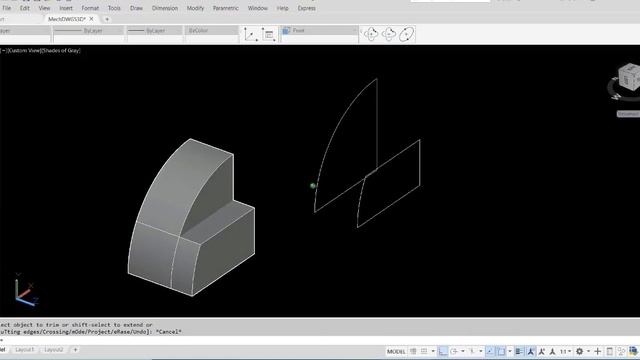Screen dimensions: 640x360
Task: Switch to the Layout1 tab
Action: (24, 350)
